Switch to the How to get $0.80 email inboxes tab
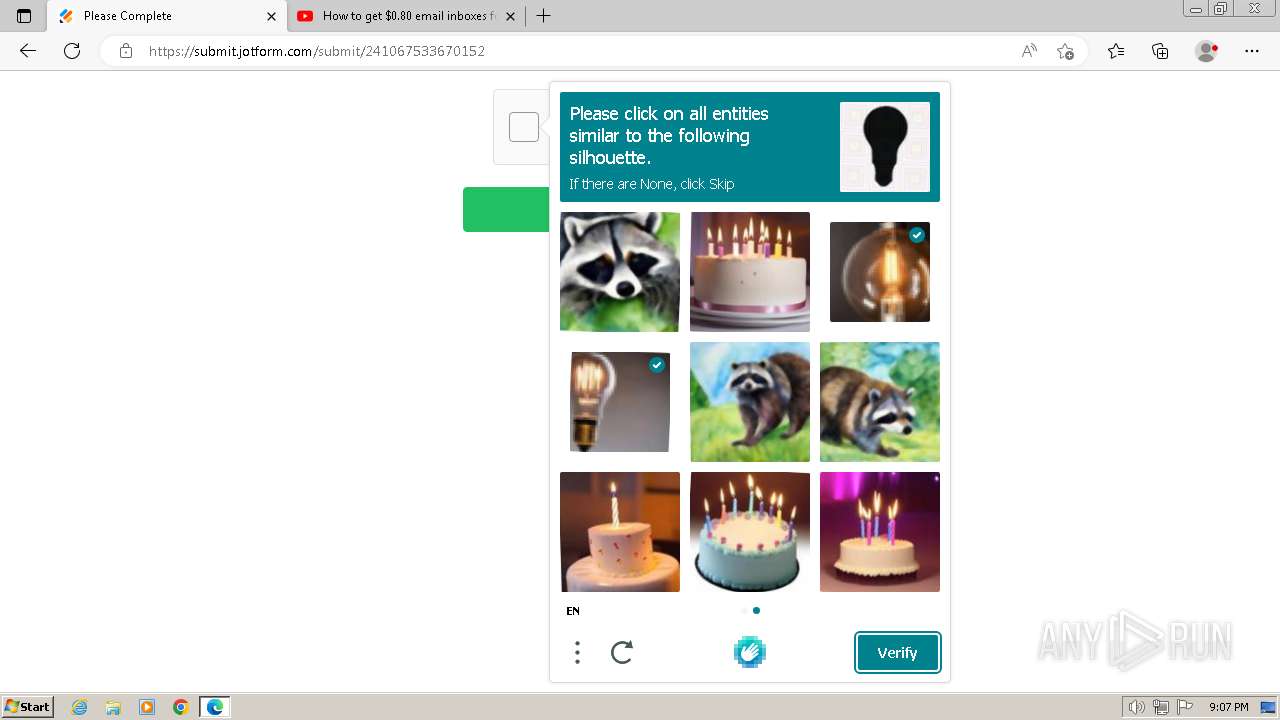This screenshot has height=720, width=1280. tap(405, 16)
